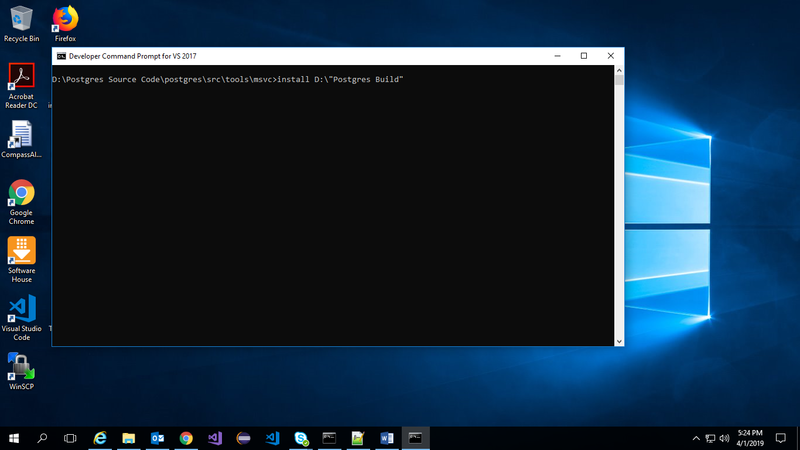Click the Internet Explorer taskbar icon
Viewport: 800px width, 450px height.
pos(100,438)
